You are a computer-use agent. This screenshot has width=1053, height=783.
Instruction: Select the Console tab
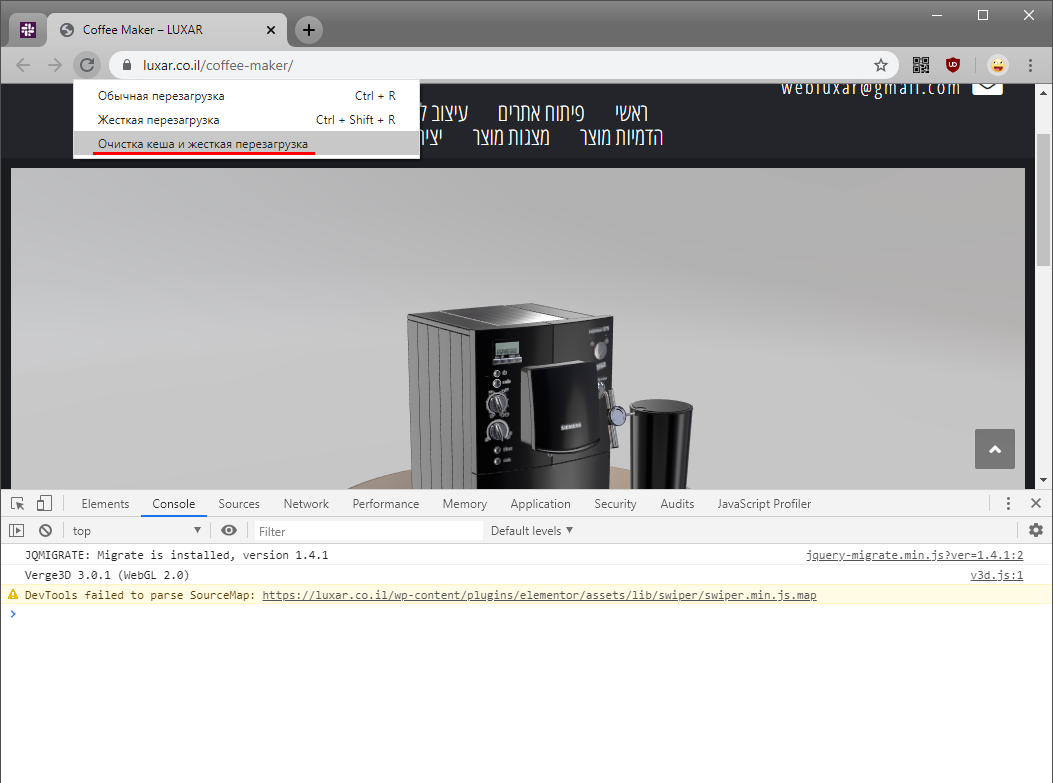(x=174, y=504)
